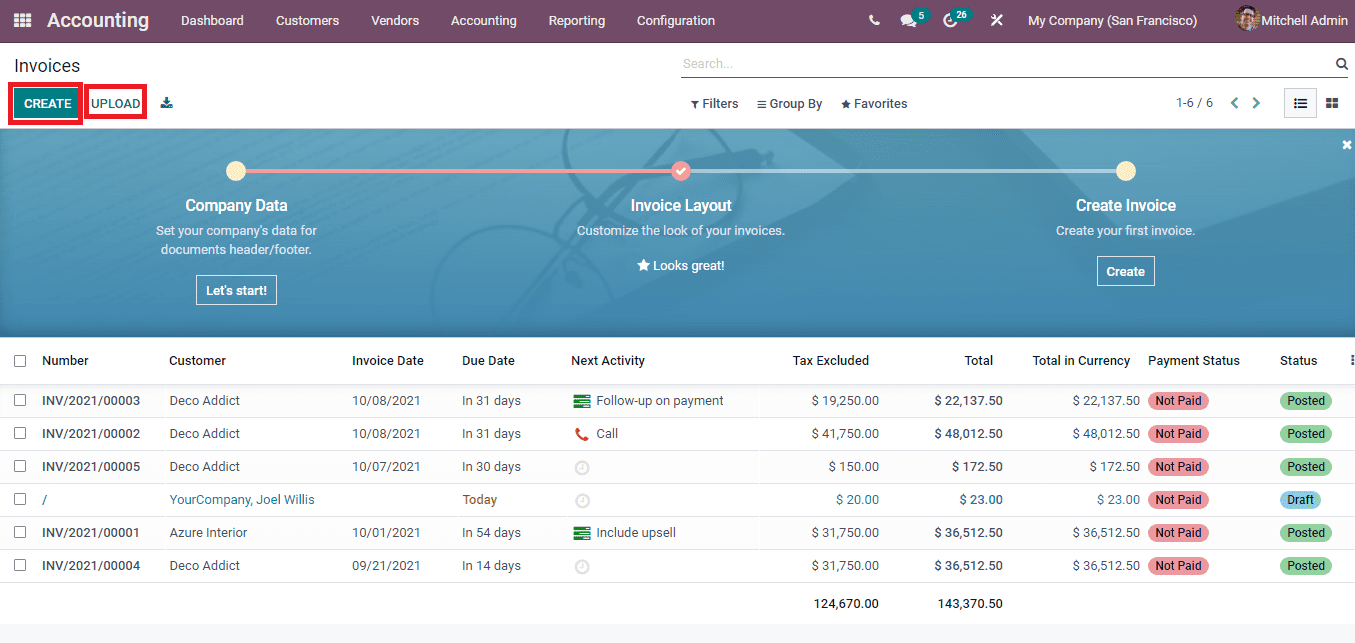Open the Follow-up on payment activity icon
The width and height of the screenshot is (1355, 643).
point(582,400)
